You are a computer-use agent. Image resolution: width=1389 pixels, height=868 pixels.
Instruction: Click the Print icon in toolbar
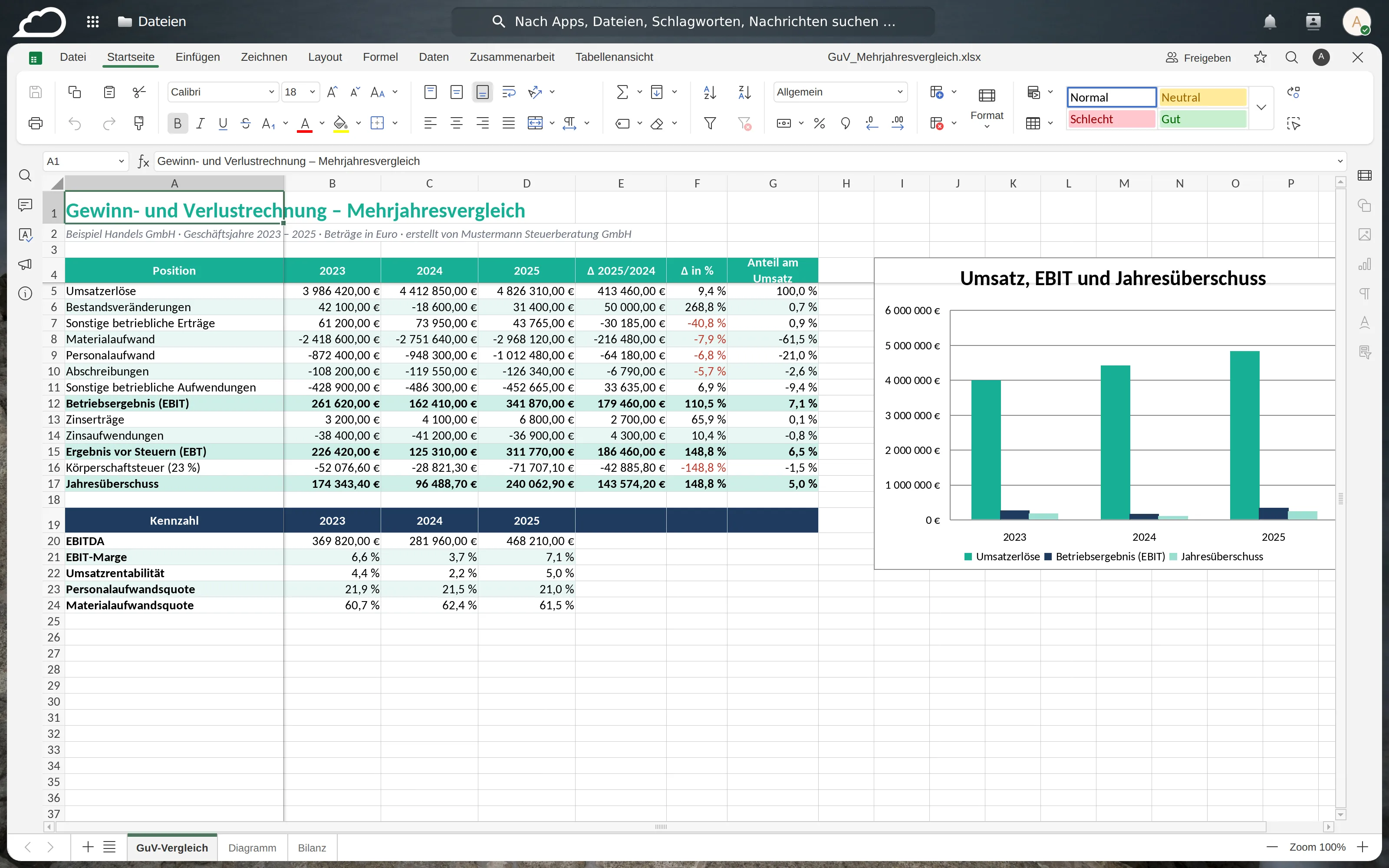point(36,123)
